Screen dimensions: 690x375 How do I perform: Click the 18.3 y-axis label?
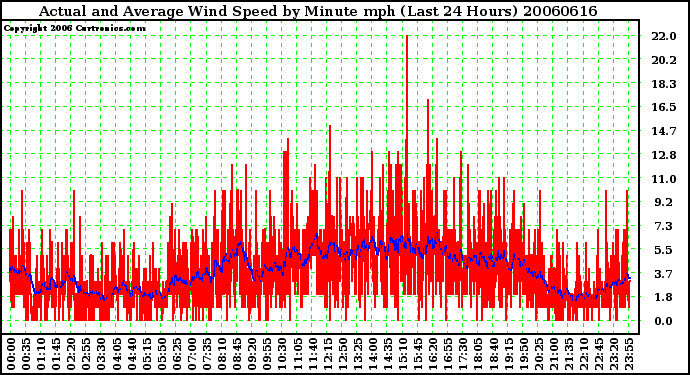(x=664, y=84)
